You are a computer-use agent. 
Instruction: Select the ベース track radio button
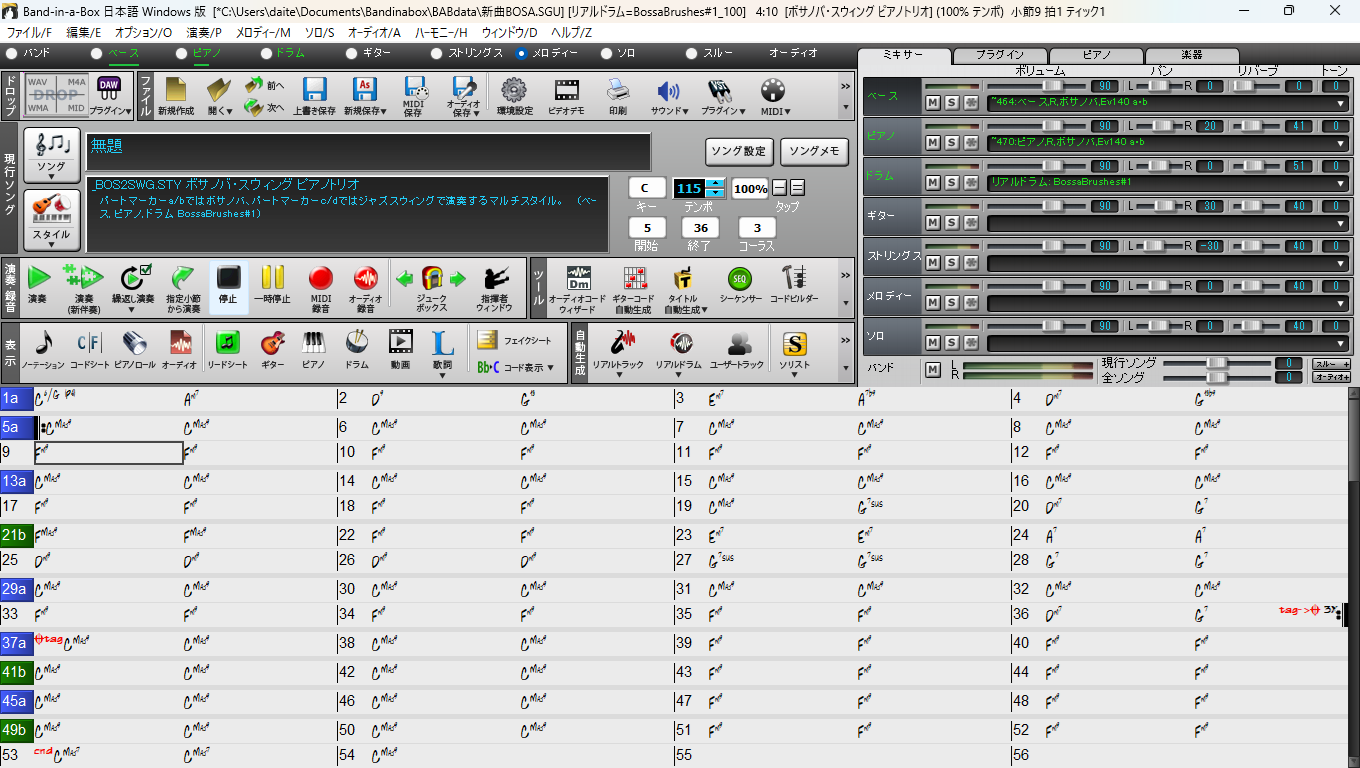coord(96,53)
